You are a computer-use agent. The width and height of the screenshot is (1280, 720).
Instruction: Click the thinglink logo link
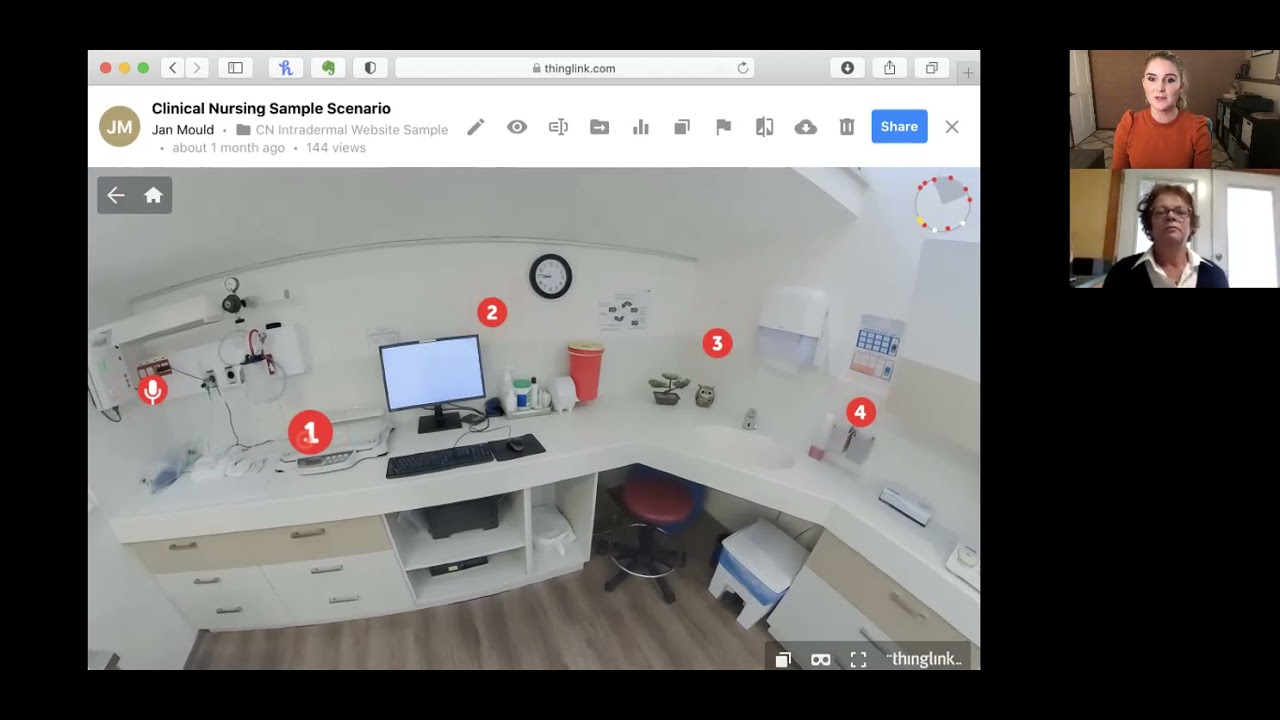click(x=924, y=658)
